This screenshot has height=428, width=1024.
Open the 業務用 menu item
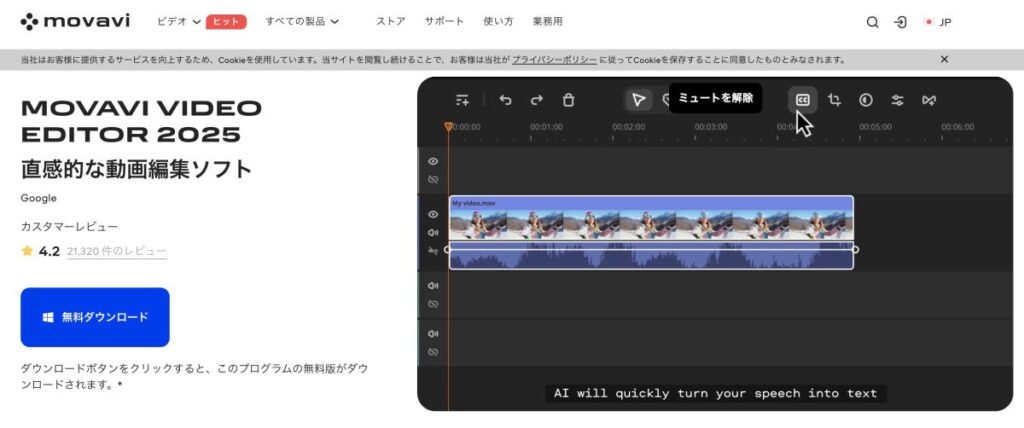pyautogui.click(x=547, y=22)
